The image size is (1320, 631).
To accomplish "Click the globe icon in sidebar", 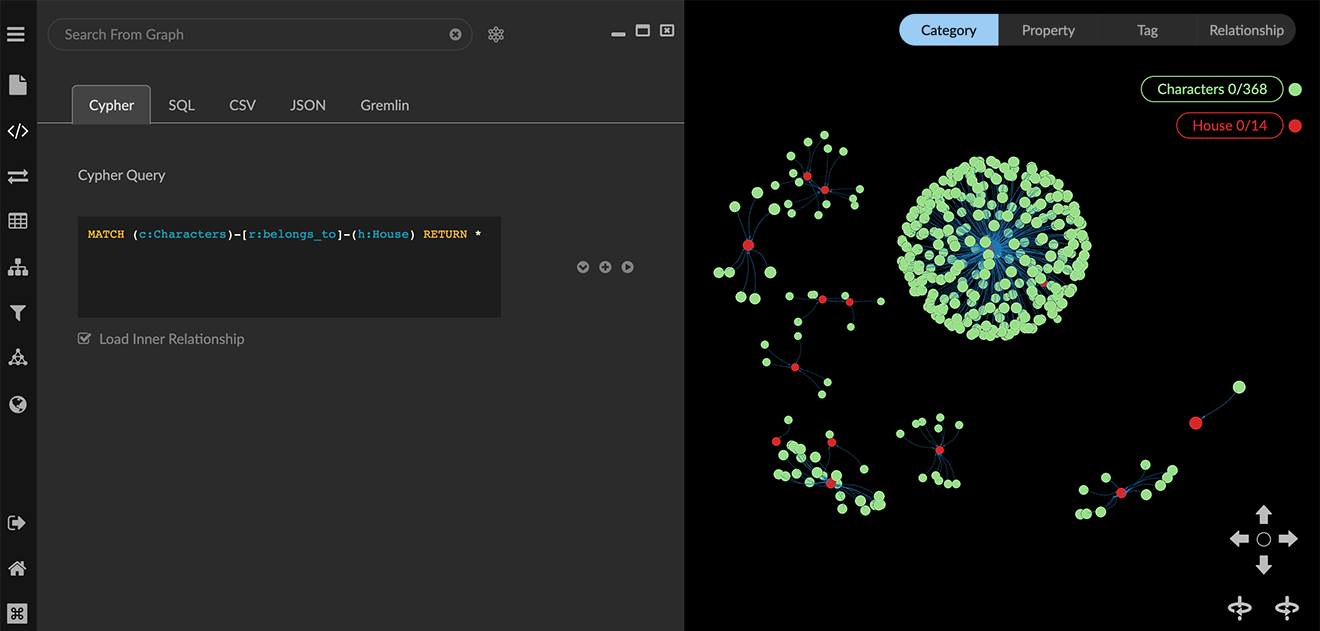I will pyautogui.click(x=17, y=405).
